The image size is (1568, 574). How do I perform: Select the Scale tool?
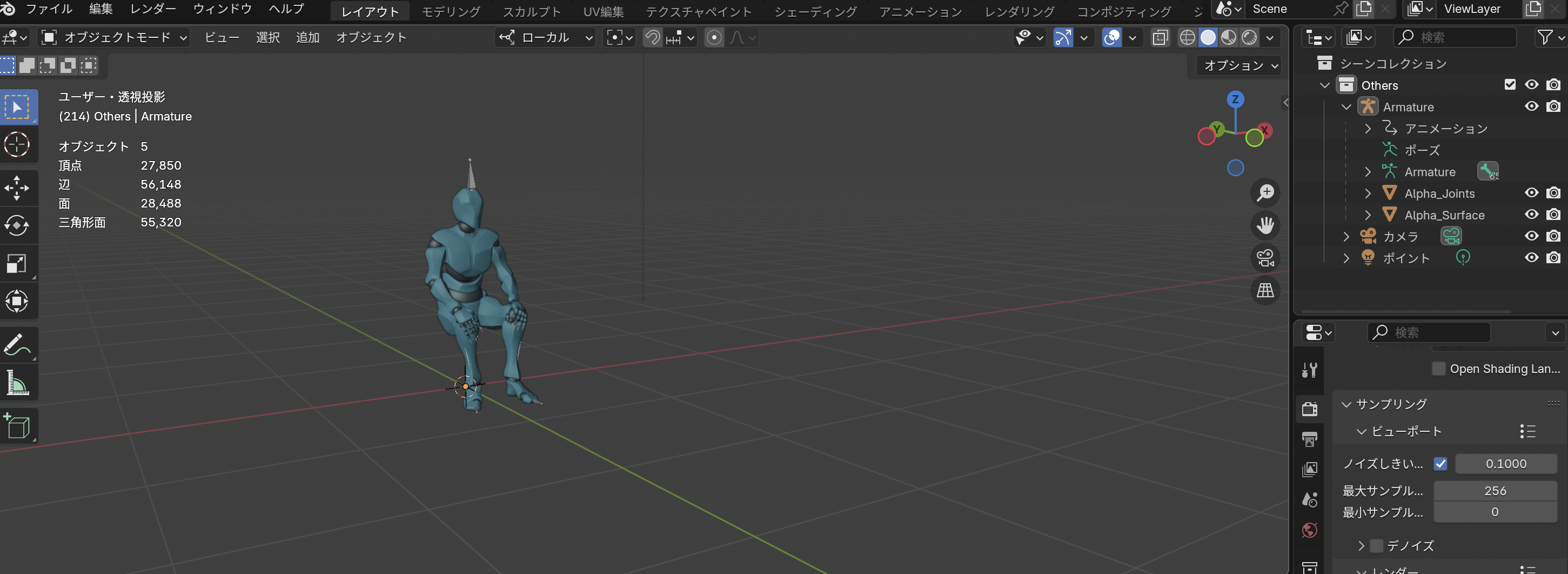coord(16,264)
